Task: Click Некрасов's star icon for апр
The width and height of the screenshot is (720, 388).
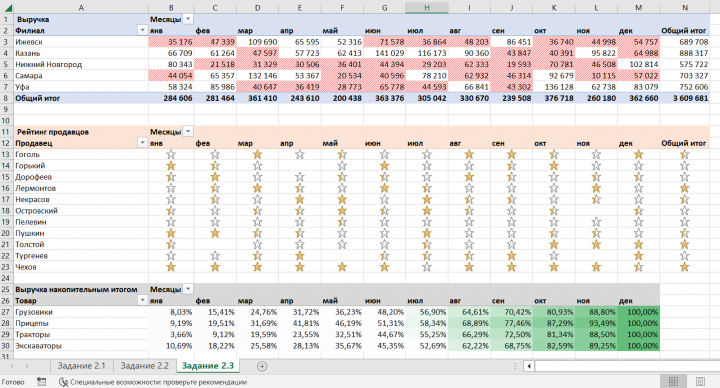Action: [x=299, y=199]
